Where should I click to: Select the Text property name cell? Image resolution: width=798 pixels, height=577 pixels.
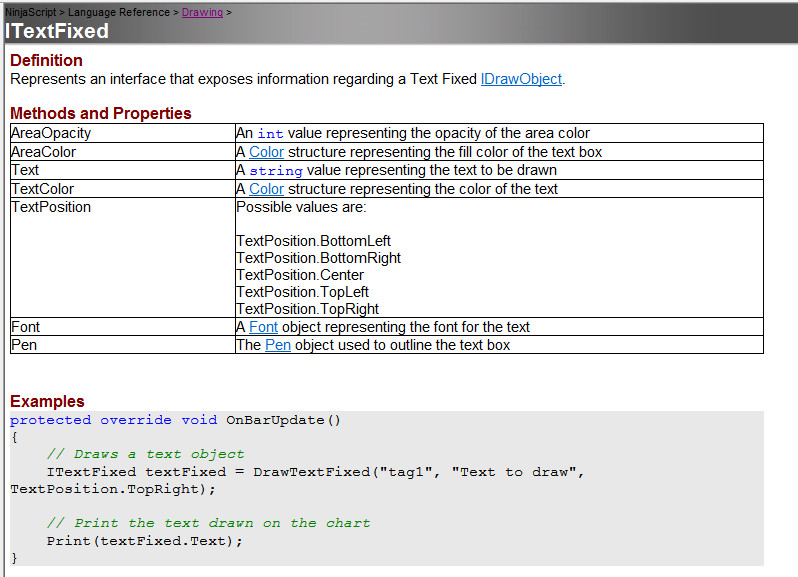pos(123,170)
